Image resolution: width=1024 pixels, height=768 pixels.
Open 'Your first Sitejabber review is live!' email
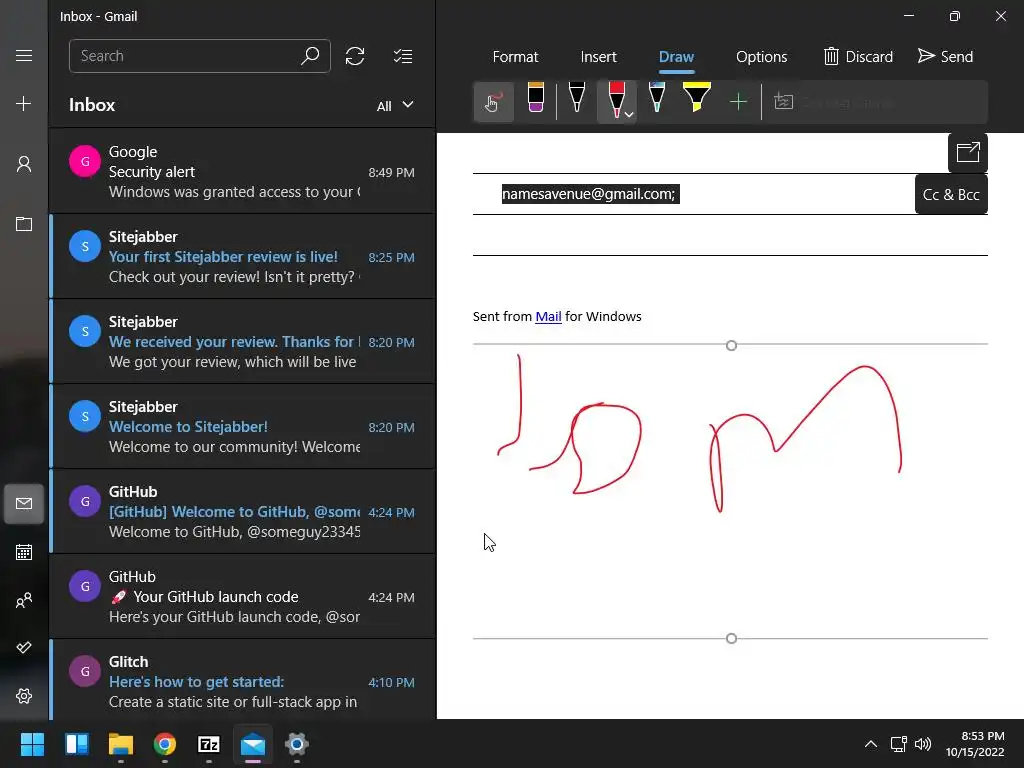[242, 256]
